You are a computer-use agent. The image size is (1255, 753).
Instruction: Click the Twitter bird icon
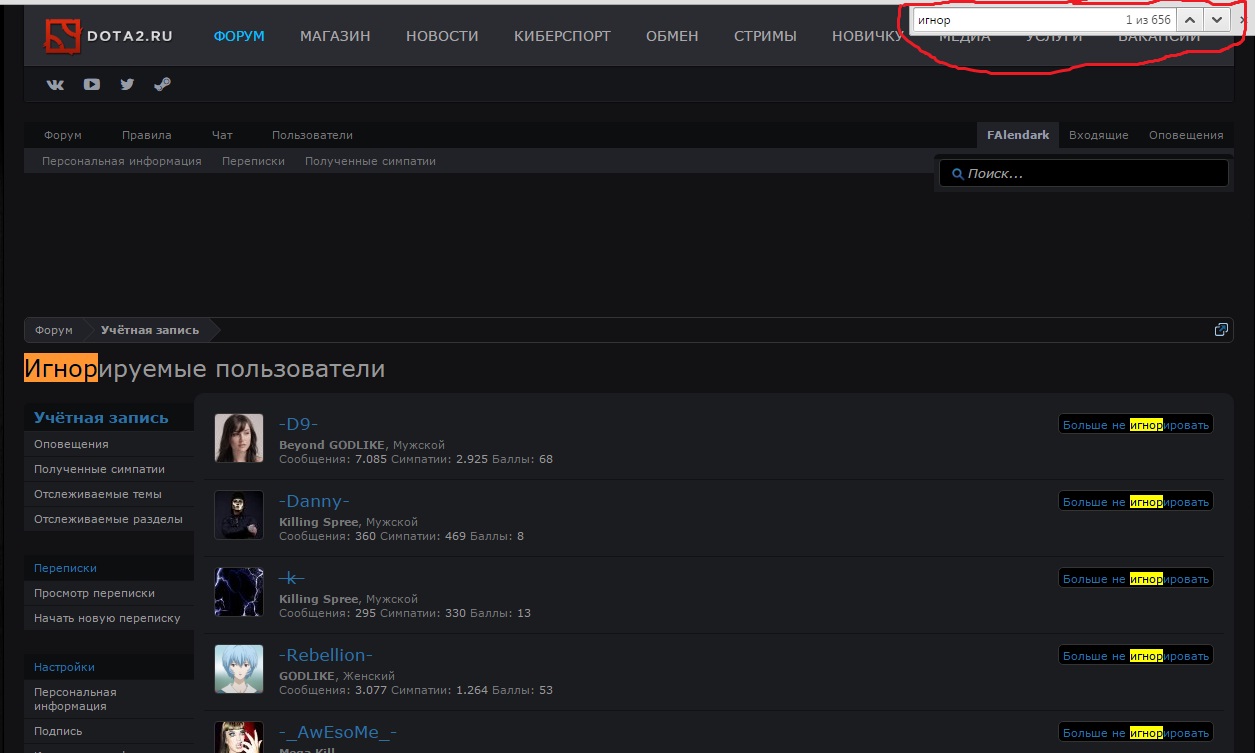[127, 85]
